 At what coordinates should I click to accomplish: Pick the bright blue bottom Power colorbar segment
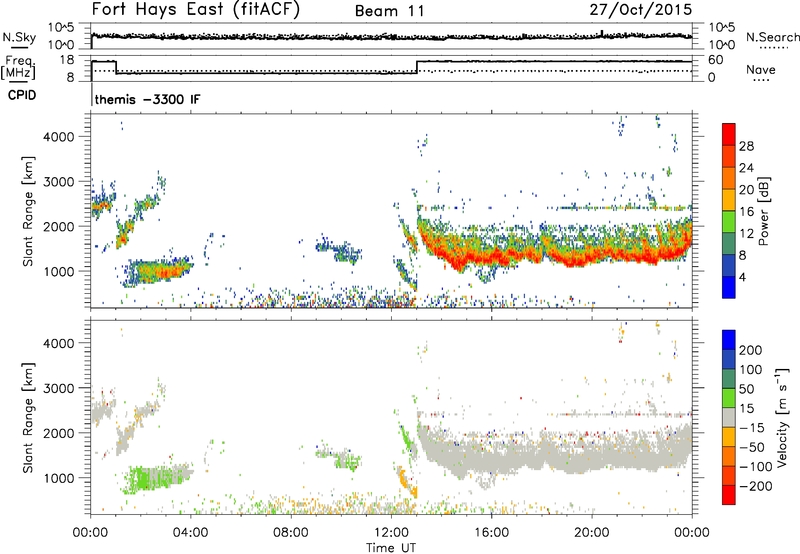point(729,287)
